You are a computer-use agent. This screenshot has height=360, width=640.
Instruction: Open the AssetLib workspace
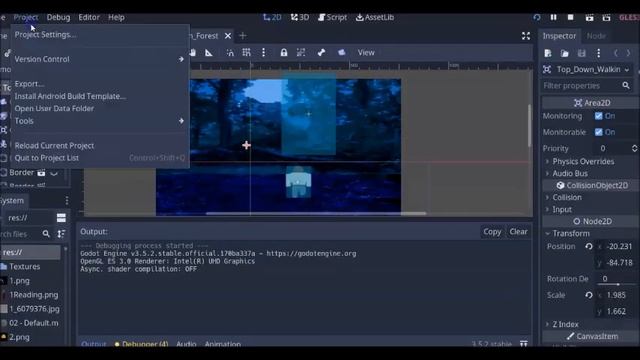[375, 17]
